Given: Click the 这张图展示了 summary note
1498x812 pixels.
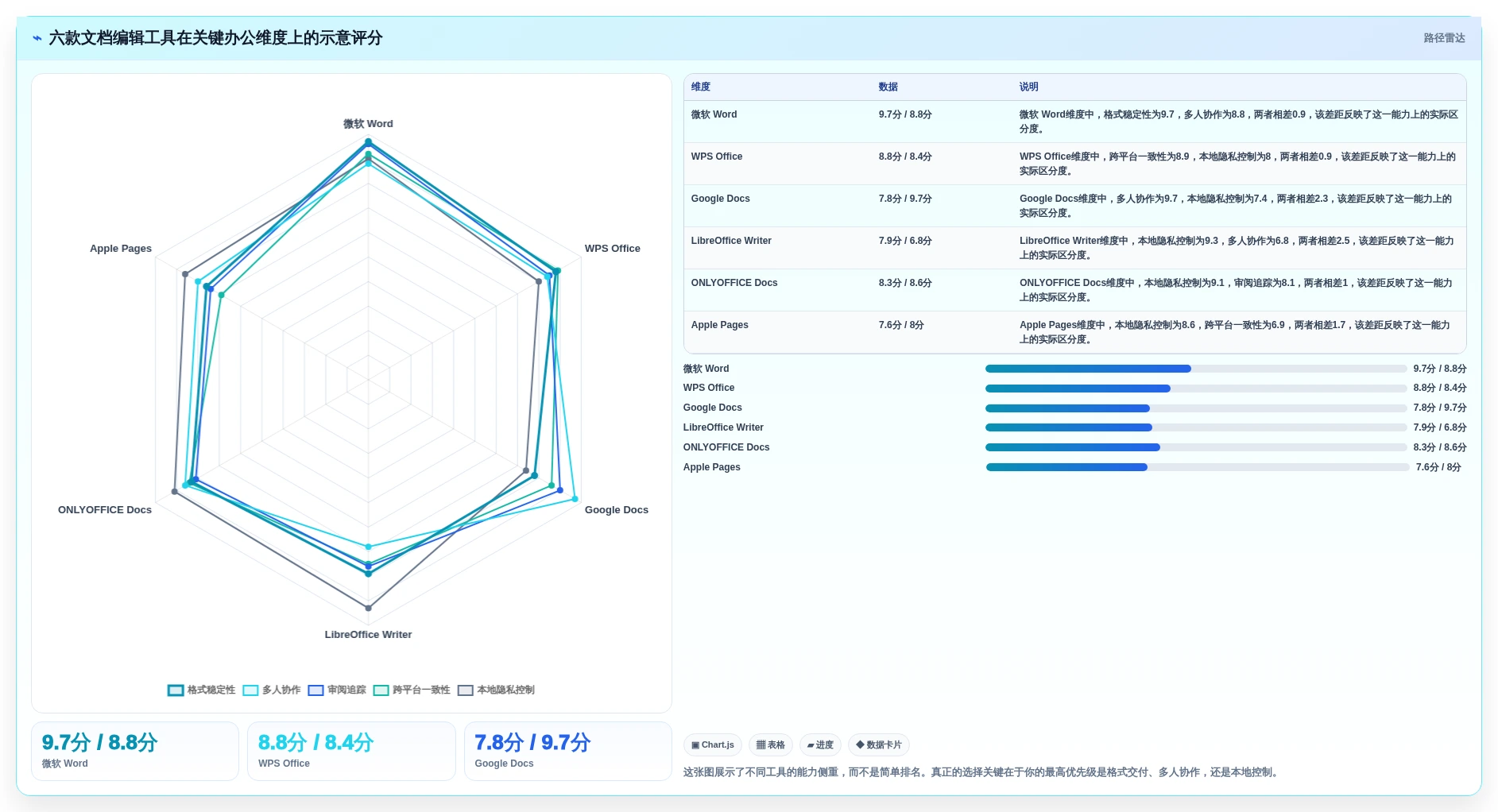Looking at the screenshot, I should (x=982, y=772).
